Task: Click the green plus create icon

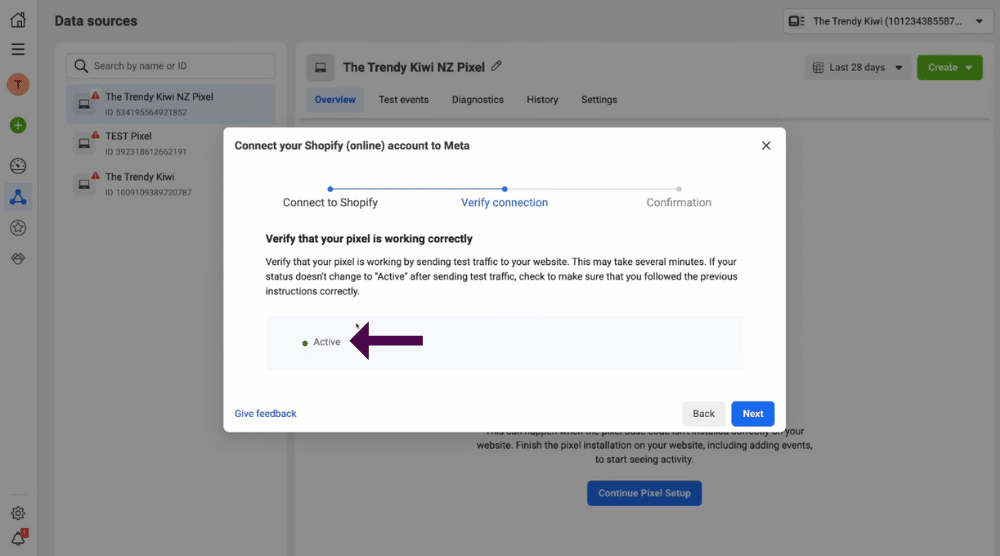Action: [x=18, y=126]
